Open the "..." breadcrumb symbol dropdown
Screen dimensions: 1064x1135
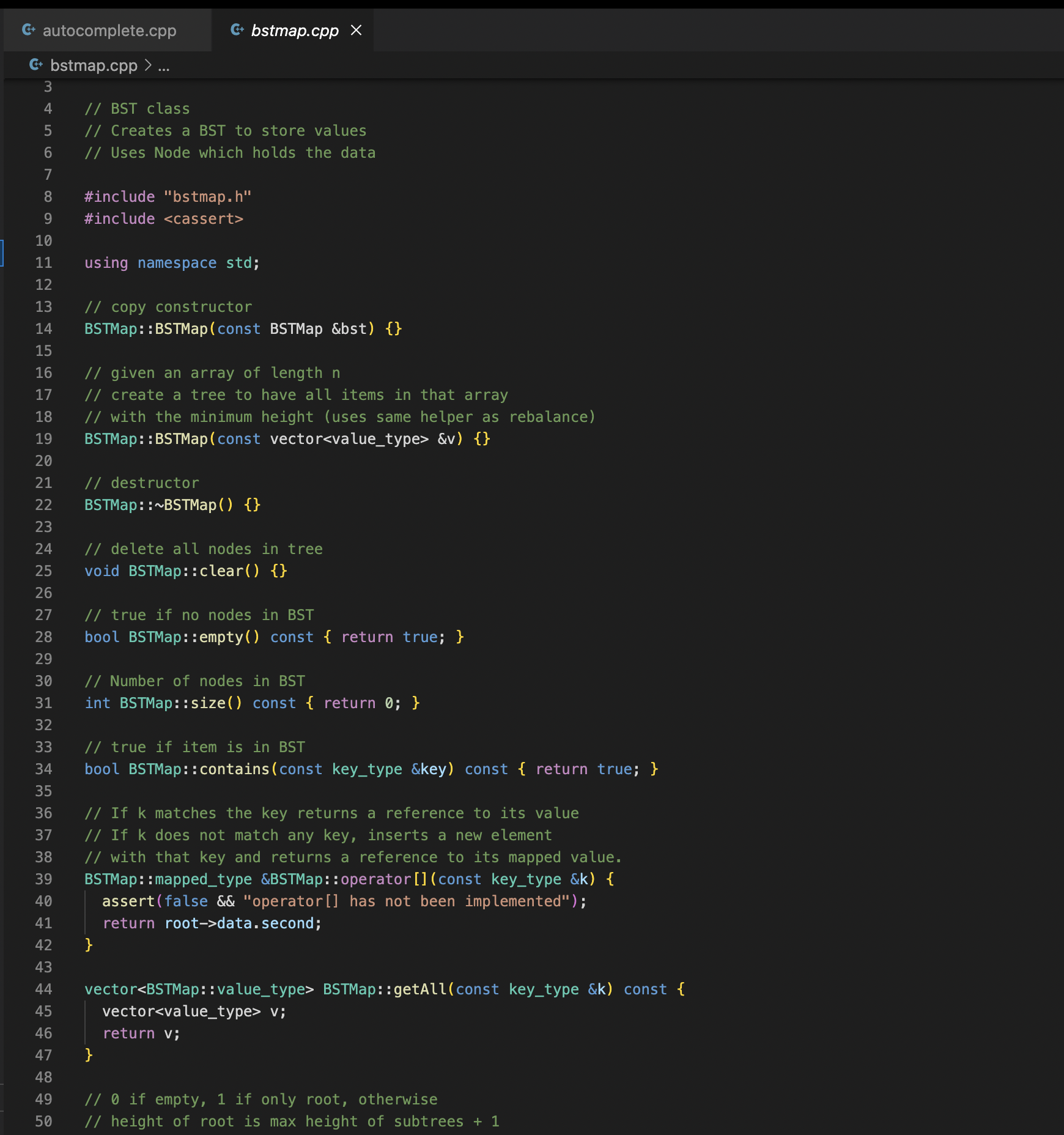point(163,65)
